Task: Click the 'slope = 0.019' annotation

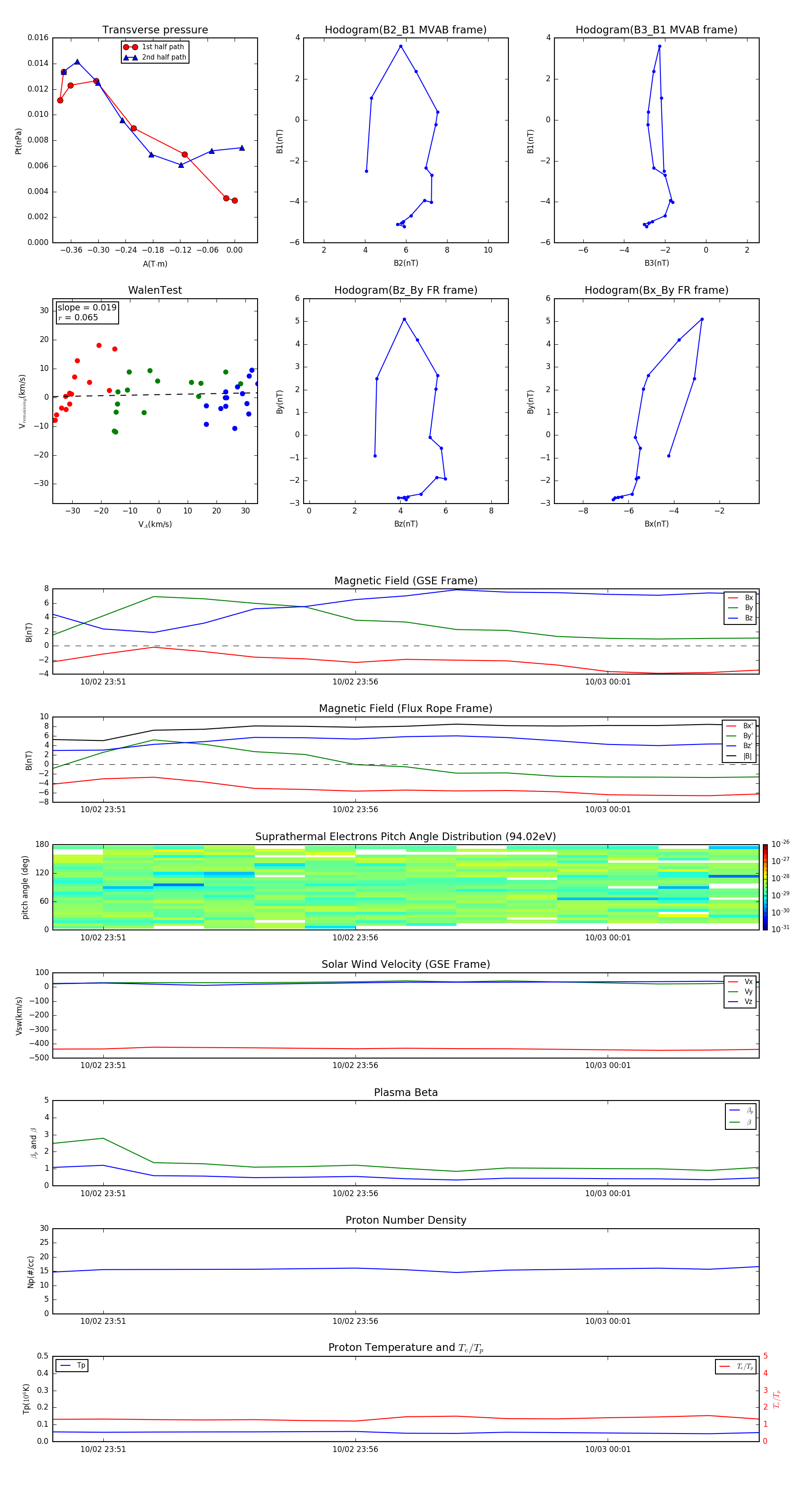Action: click(x=87, y=308)
